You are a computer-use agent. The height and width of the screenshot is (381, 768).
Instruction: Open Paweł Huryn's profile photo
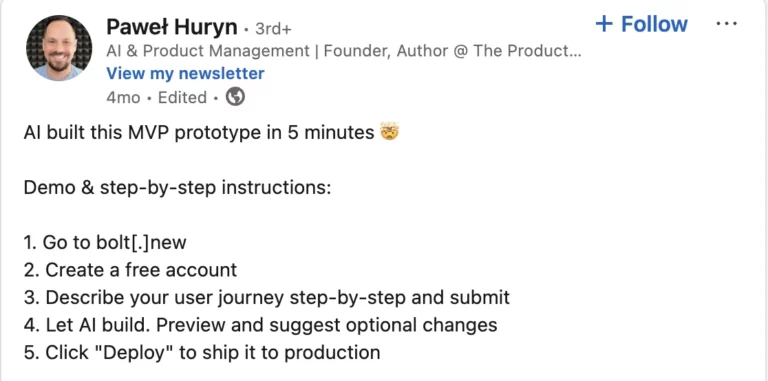pos(59,48)
